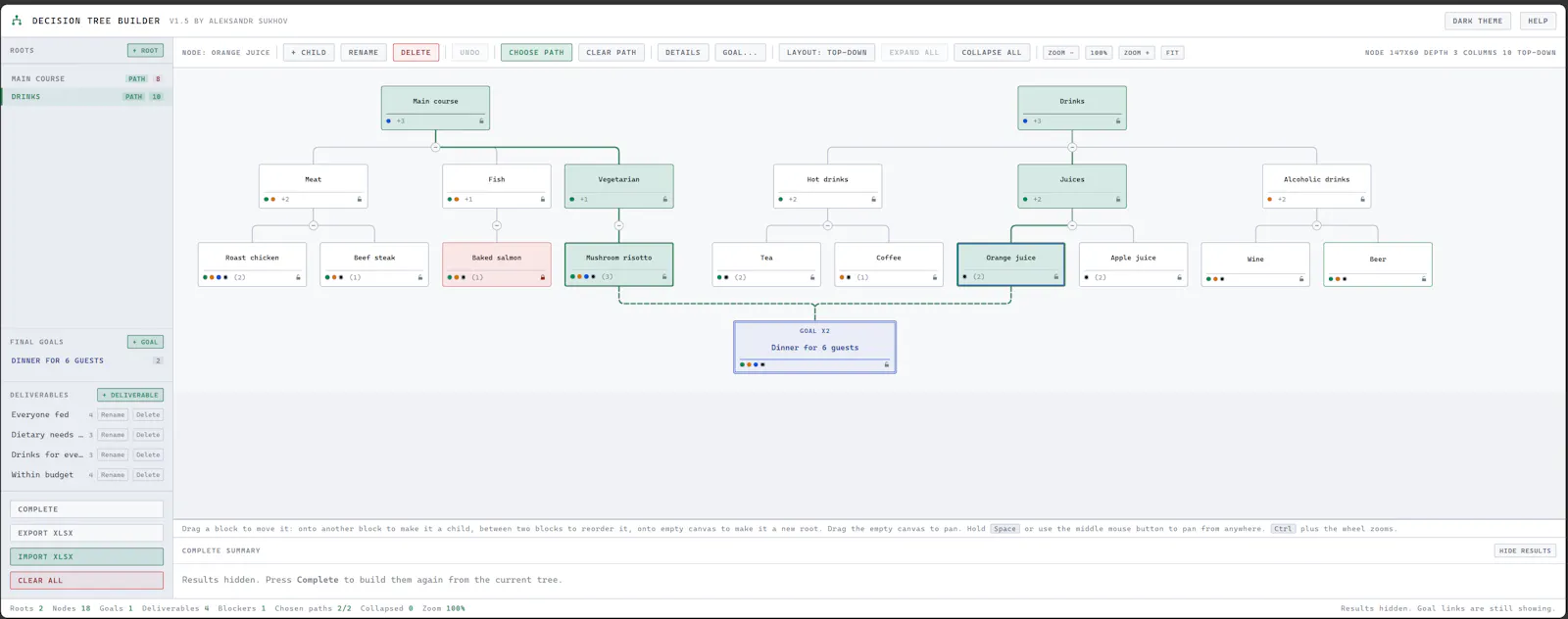
Task: Collapse all nodes in the tree
Action: 992,53
